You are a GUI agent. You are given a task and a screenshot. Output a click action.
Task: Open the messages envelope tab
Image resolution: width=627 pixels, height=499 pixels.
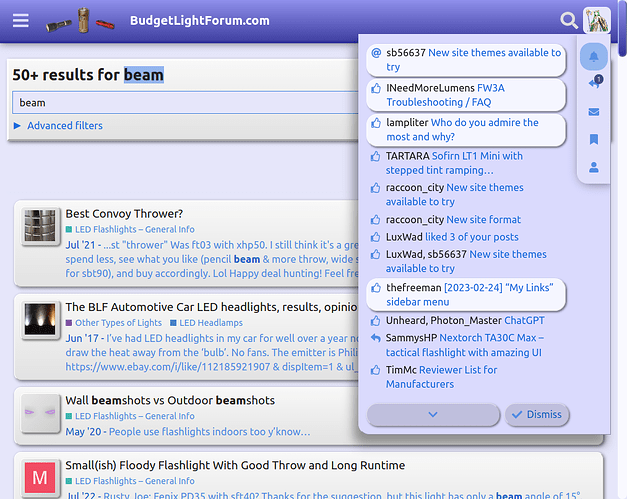(594, 112)
